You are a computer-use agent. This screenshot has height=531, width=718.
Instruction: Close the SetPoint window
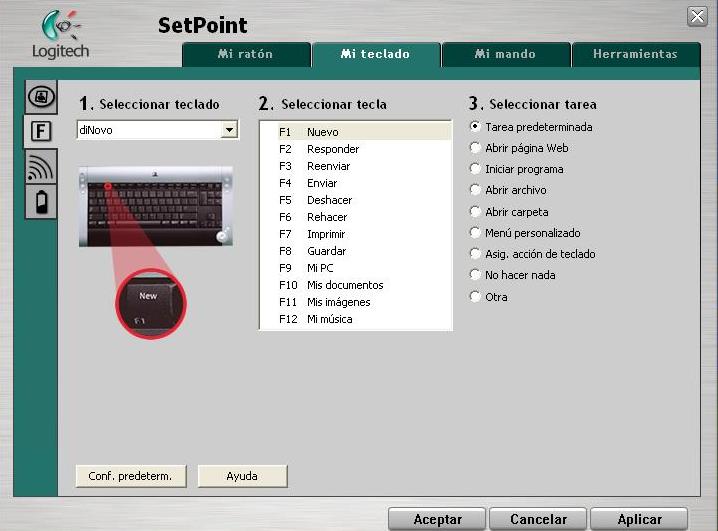click(697, 16)
